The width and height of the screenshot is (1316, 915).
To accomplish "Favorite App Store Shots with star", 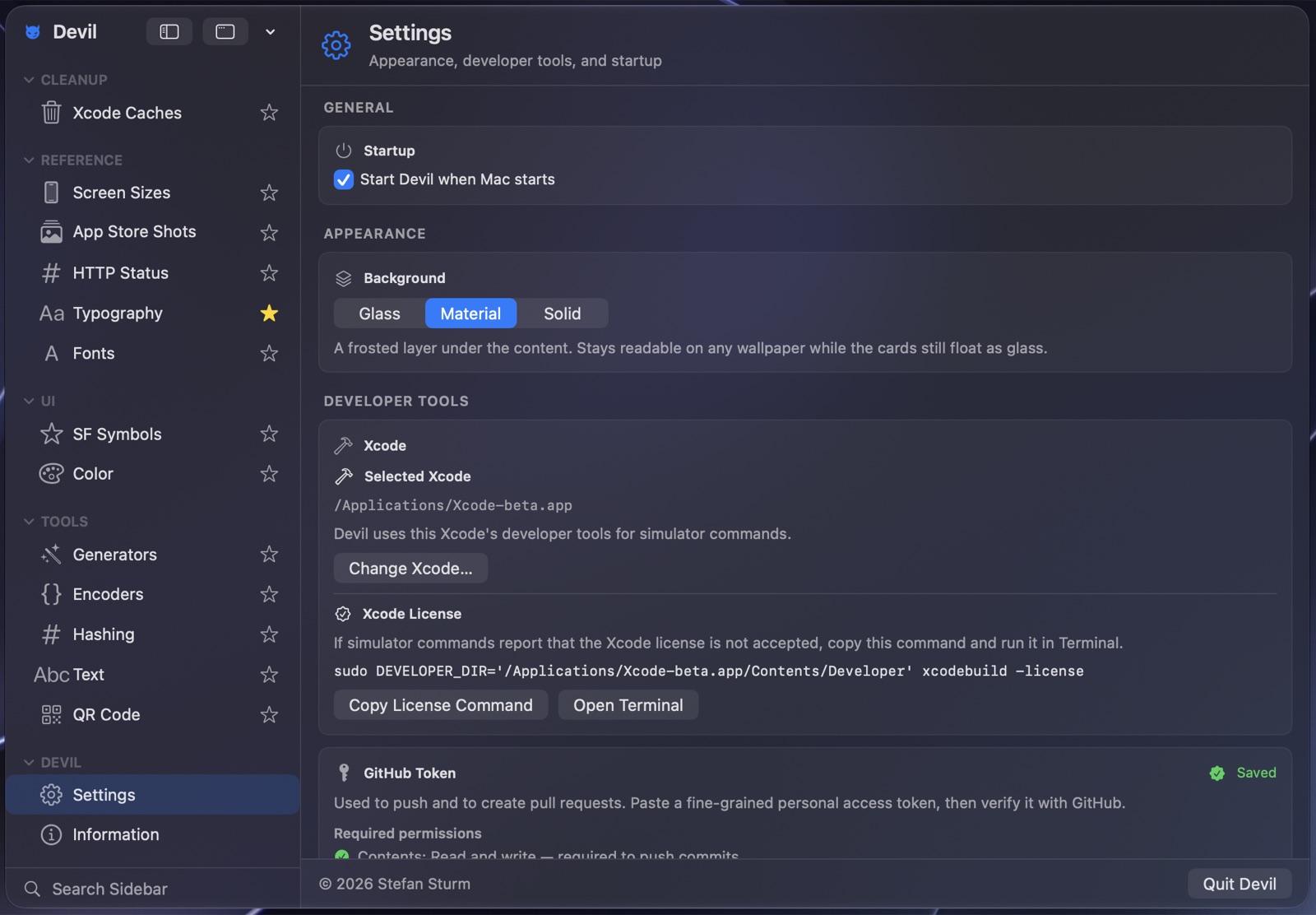I will coord(269,232).
